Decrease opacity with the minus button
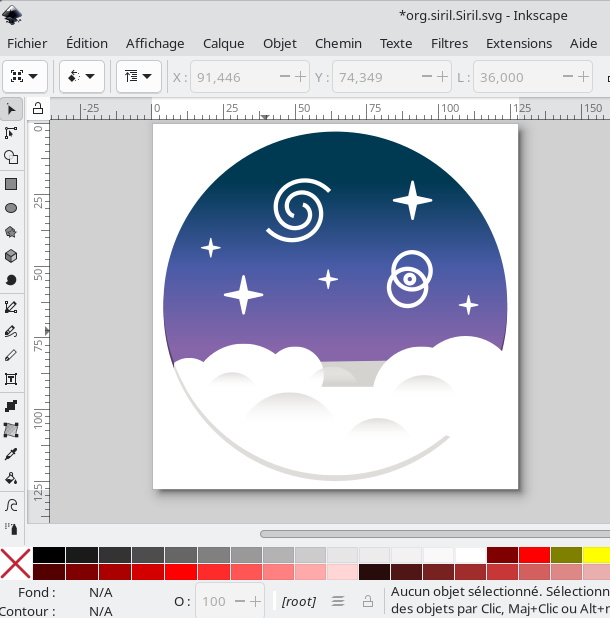Screen dimensions: 610x618 (x=240, y=601)
